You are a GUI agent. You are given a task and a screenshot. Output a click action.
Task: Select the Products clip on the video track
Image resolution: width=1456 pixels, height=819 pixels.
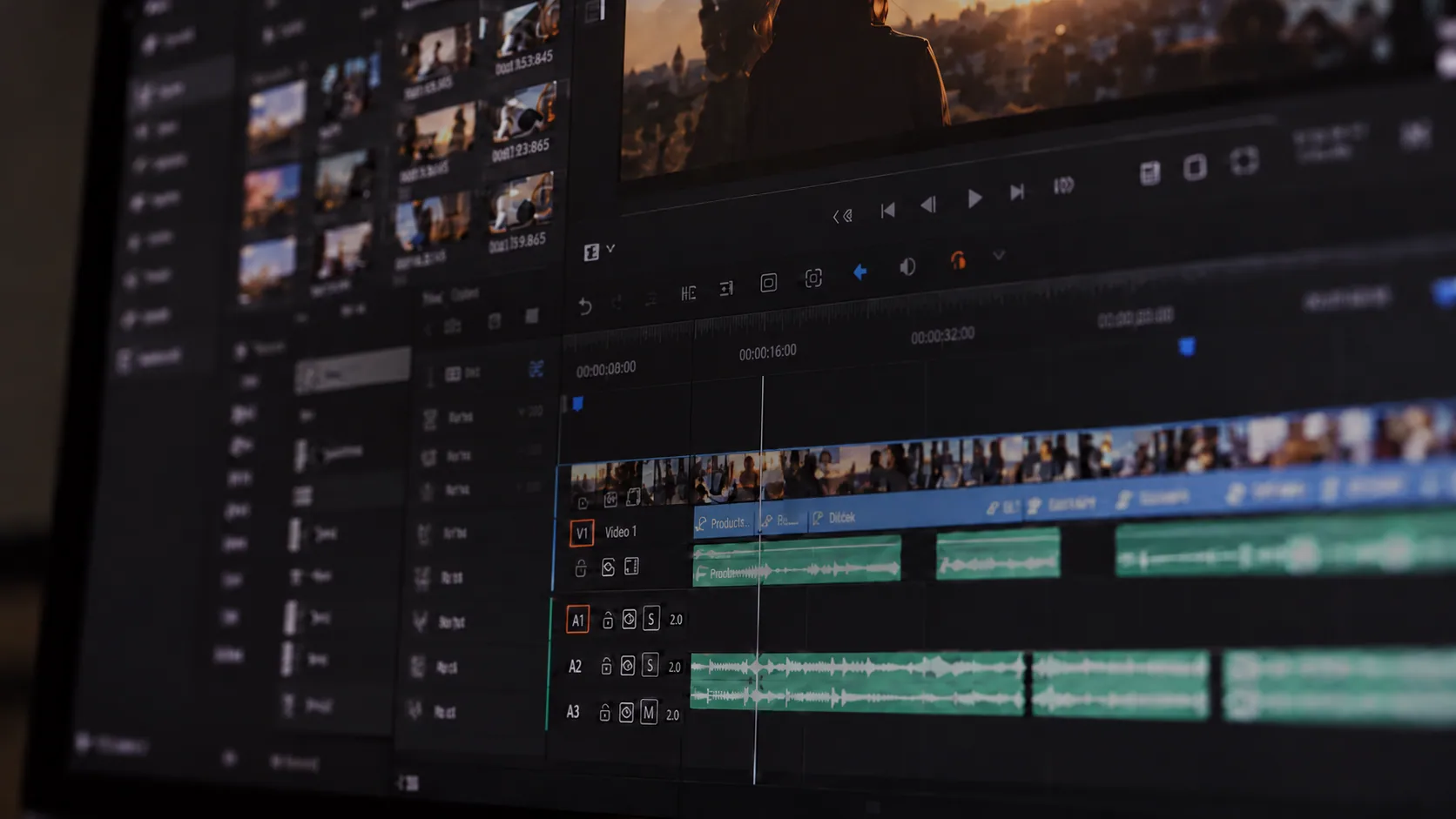click(x=723, y=523)
